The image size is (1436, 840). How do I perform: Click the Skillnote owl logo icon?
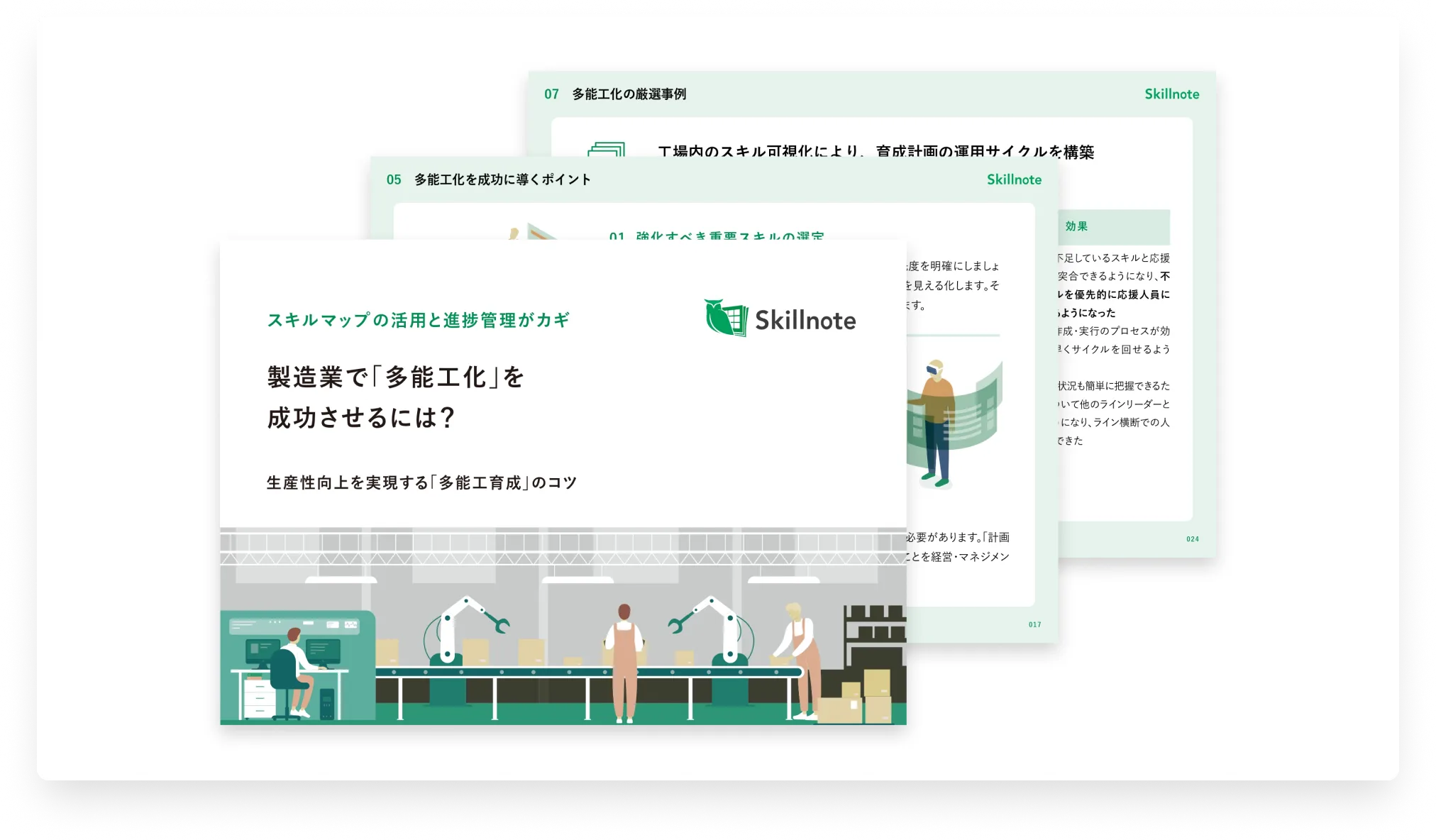726,317
